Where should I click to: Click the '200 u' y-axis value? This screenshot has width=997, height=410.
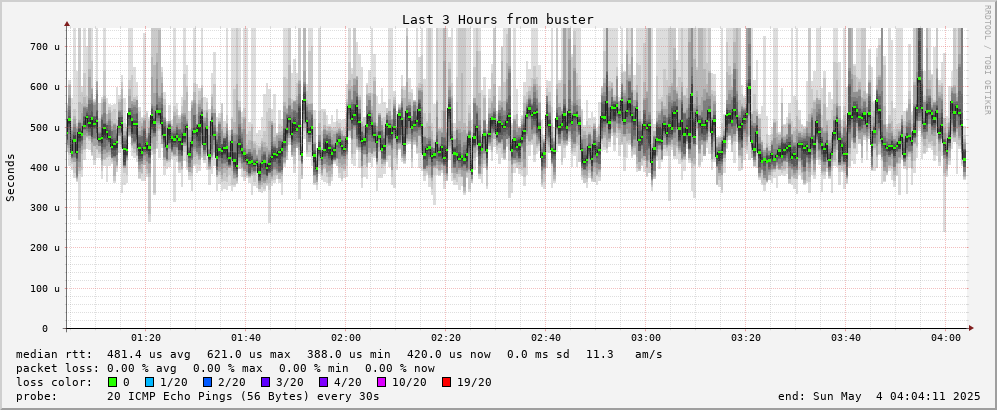coord(45,248)
